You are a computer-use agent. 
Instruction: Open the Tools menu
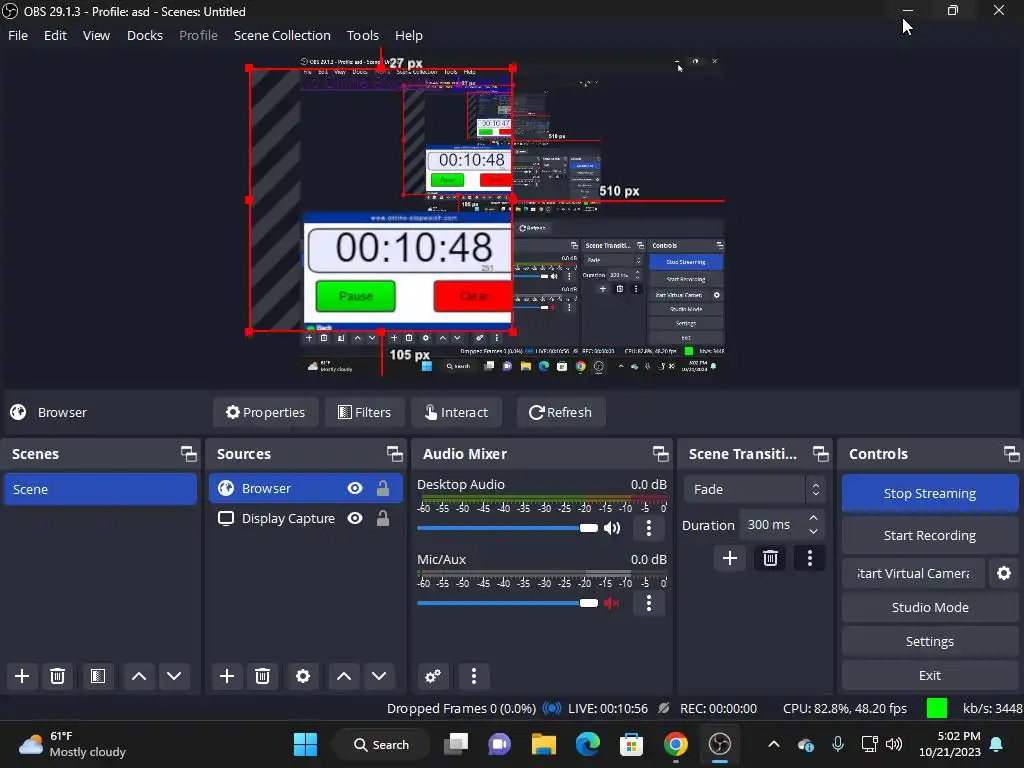click(362, 35)
